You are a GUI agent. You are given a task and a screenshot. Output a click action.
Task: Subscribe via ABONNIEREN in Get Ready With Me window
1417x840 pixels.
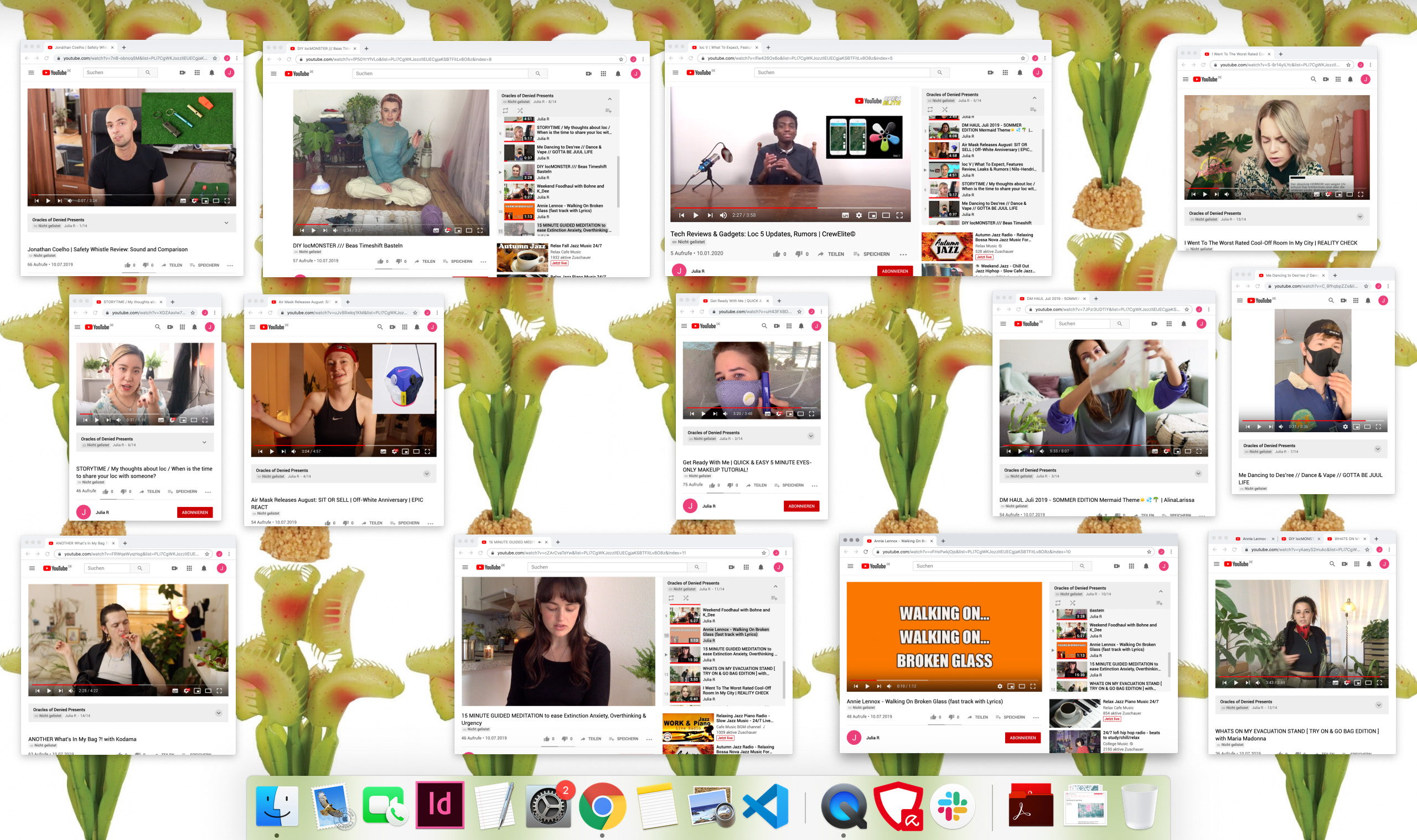(801, 506)
